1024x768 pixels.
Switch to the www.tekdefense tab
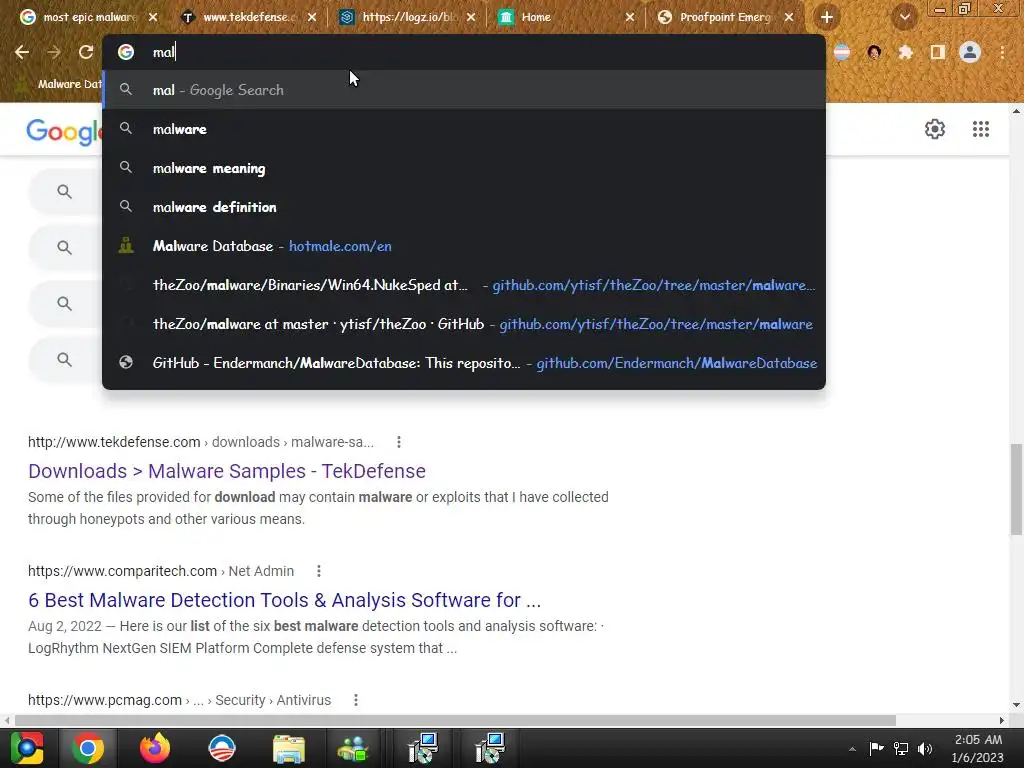point(240,18)
